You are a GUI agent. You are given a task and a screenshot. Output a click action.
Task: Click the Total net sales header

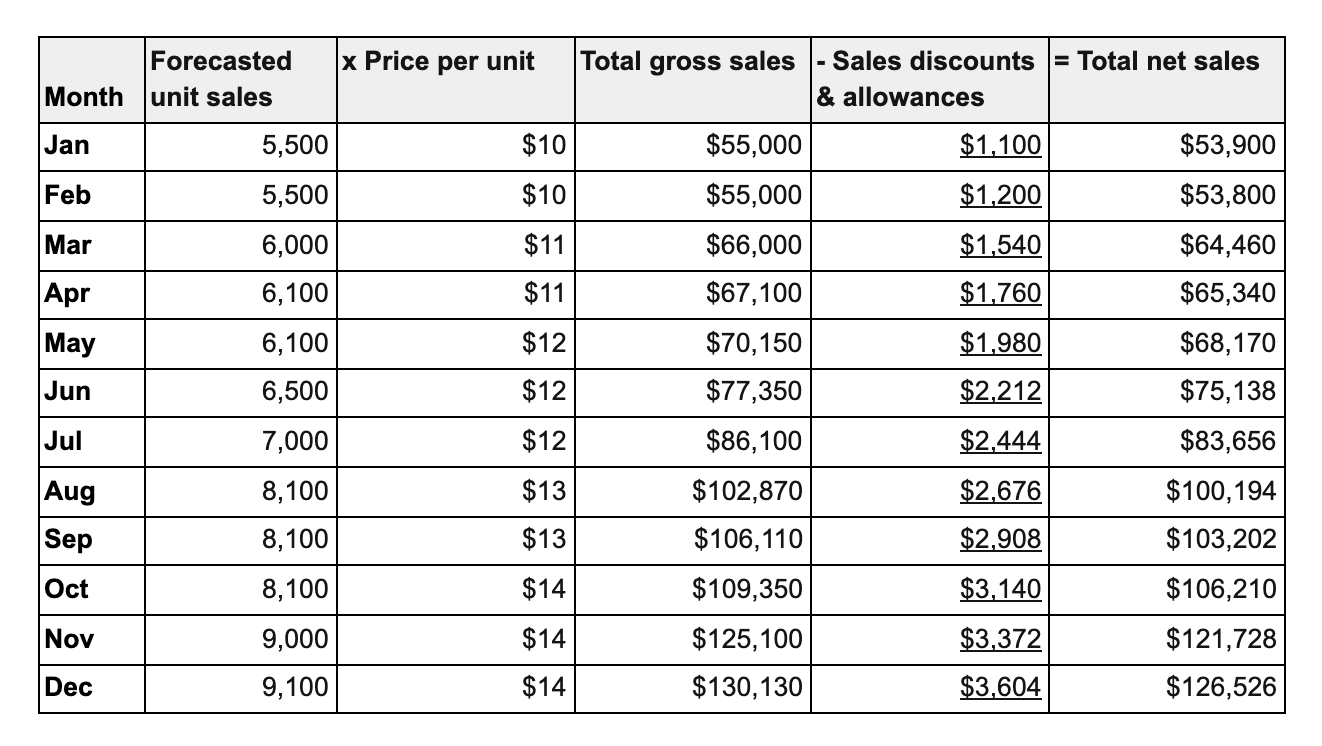point(1160,62)
